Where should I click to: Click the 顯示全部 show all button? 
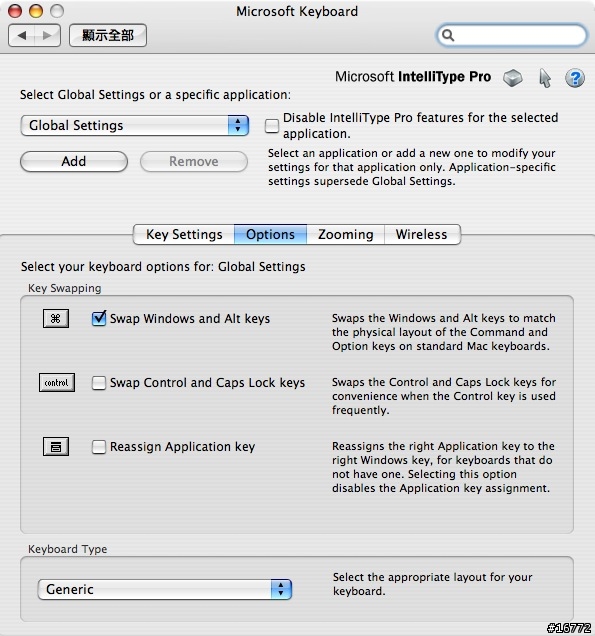pyautogui.click(x=108, y=35)
